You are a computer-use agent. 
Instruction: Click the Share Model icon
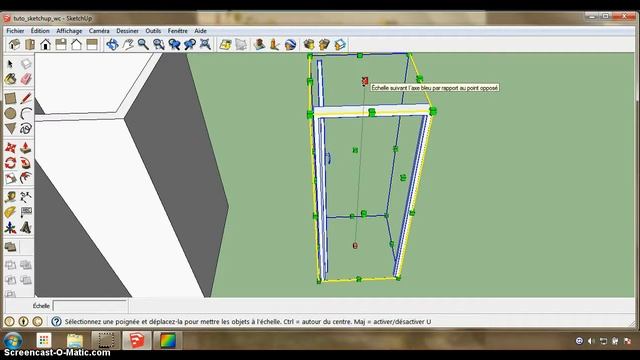(324, 44)
